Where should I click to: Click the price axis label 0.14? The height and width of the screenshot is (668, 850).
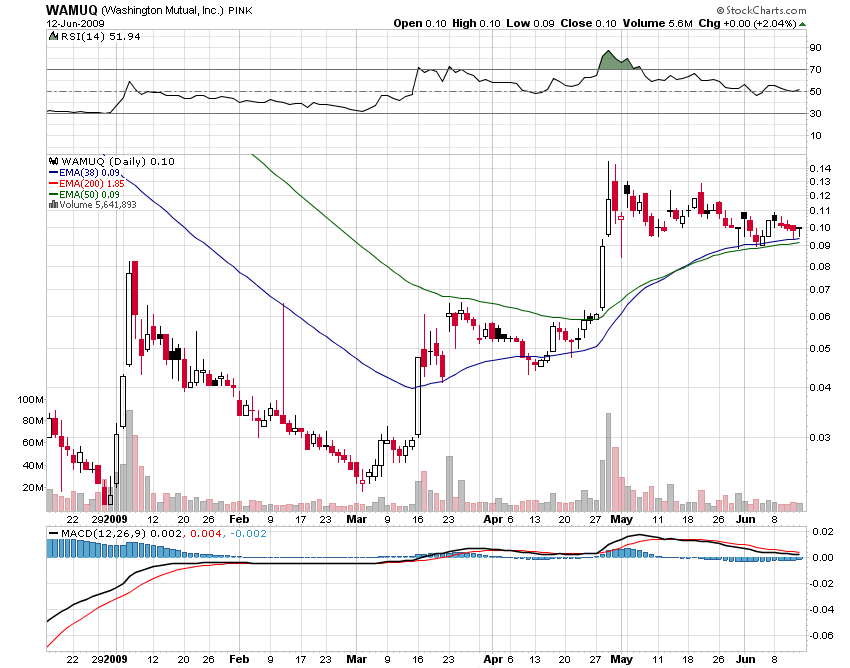pyautogui.click(x=820, y=168)
